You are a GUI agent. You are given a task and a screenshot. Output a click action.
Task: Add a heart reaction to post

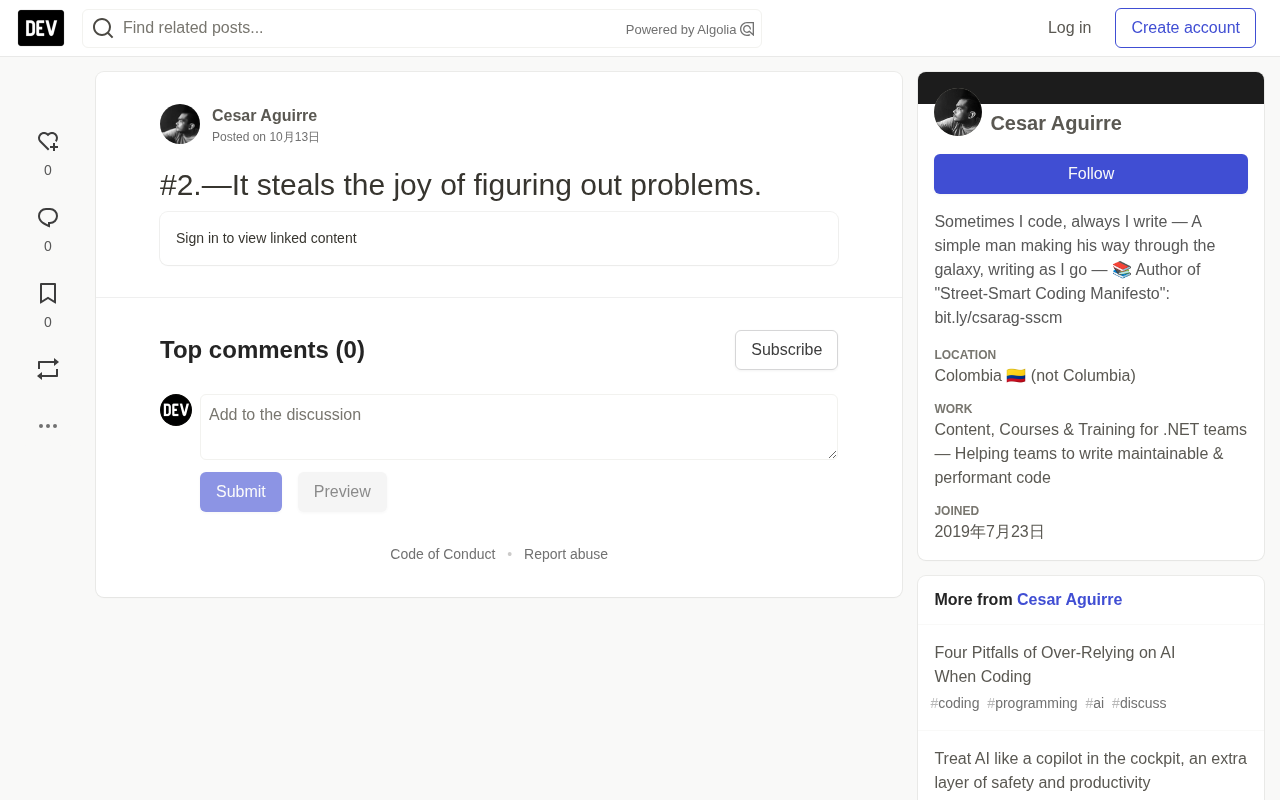pos(48,142)
